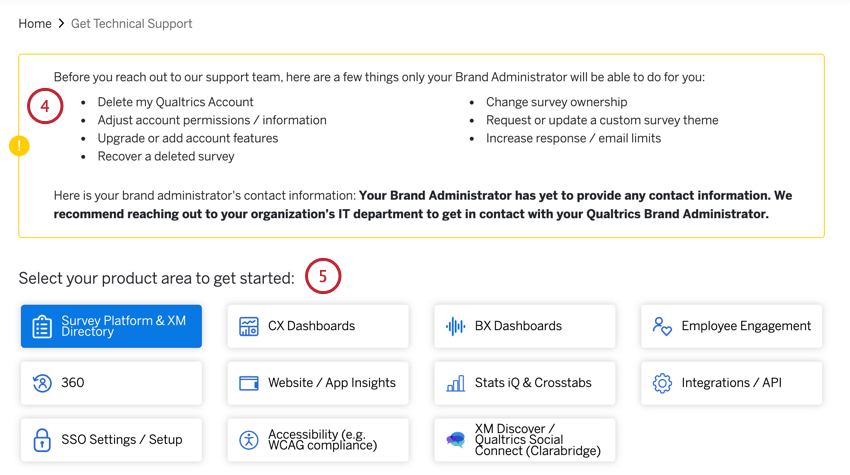This screenshot has height=475, width=850.
Task: Open Employee Engagement support option
Action: point(732,326)
